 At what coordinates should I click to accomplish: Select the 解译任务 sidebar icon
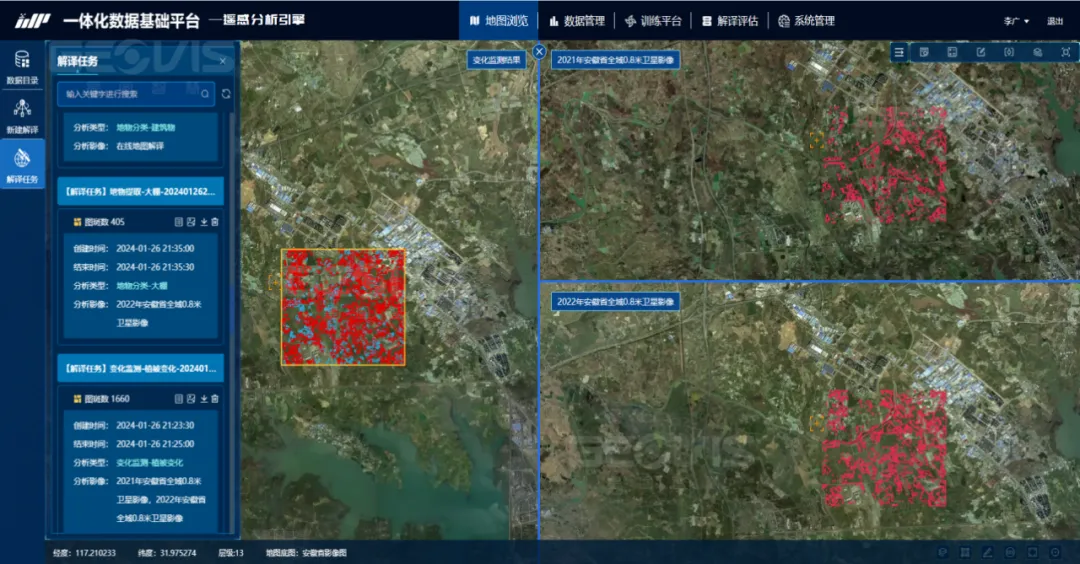pyautogui.click(x=22, y=165)
